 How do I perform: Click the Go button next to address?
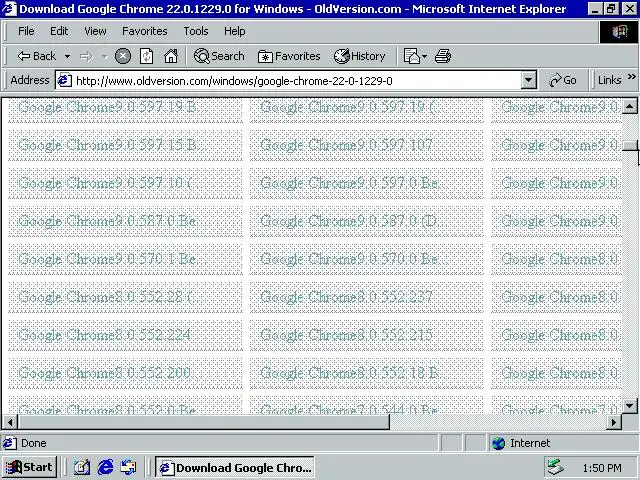(x=562, y=80)
